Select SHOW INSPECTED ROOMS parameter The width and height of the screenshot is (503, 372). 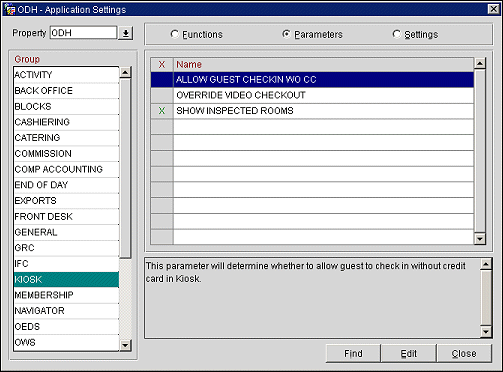point(323,111)
